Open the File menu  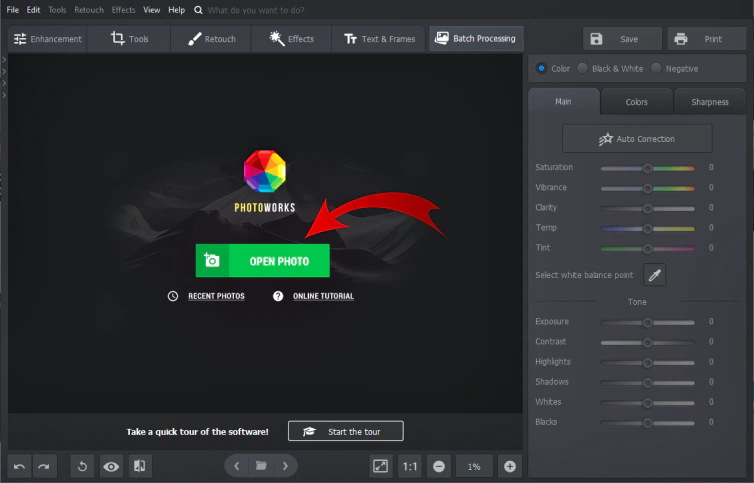(x=13, y=10)
